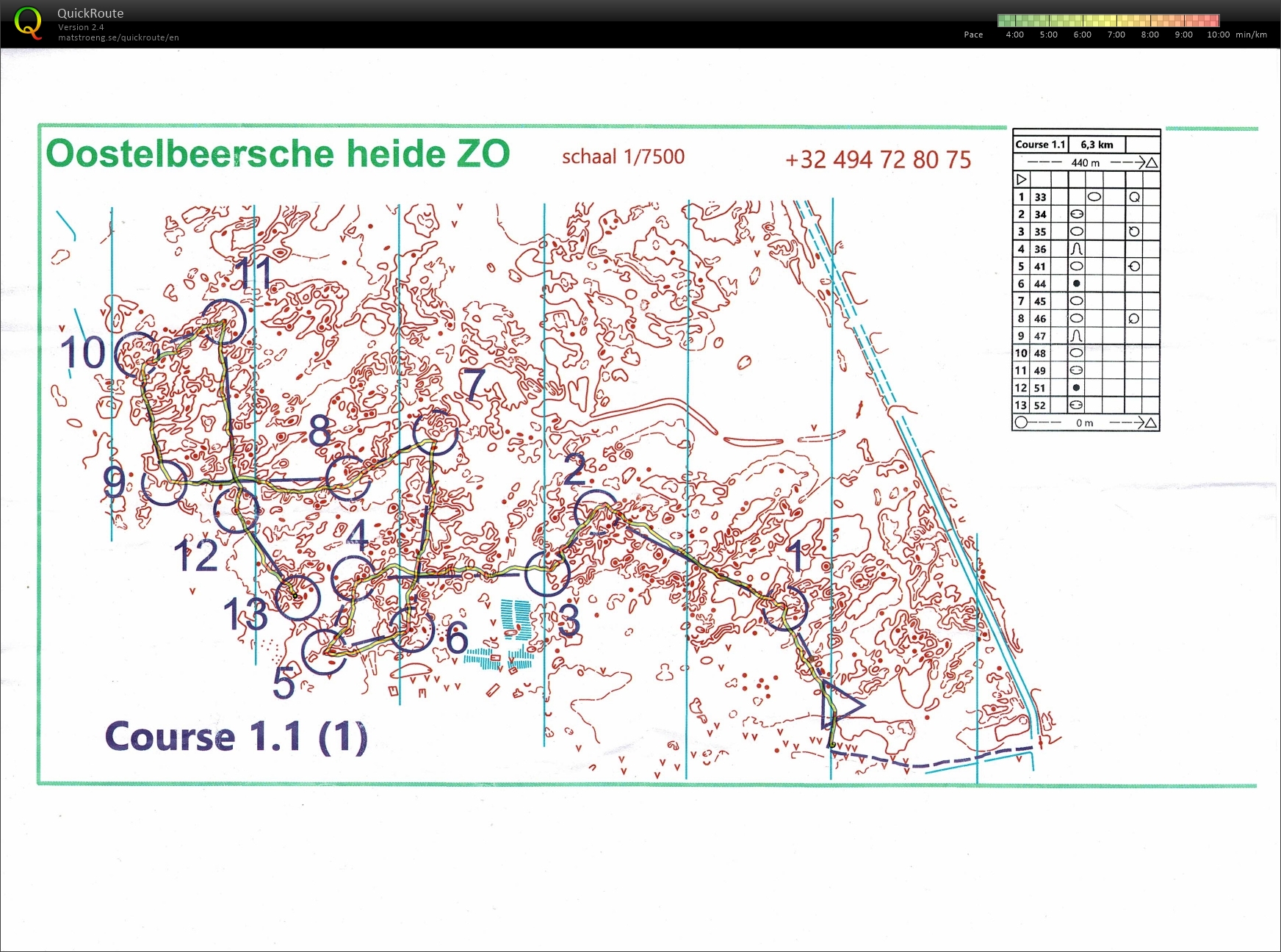
Task: Click the pace color gradient legend
Action: click(x=1108, y=21)
